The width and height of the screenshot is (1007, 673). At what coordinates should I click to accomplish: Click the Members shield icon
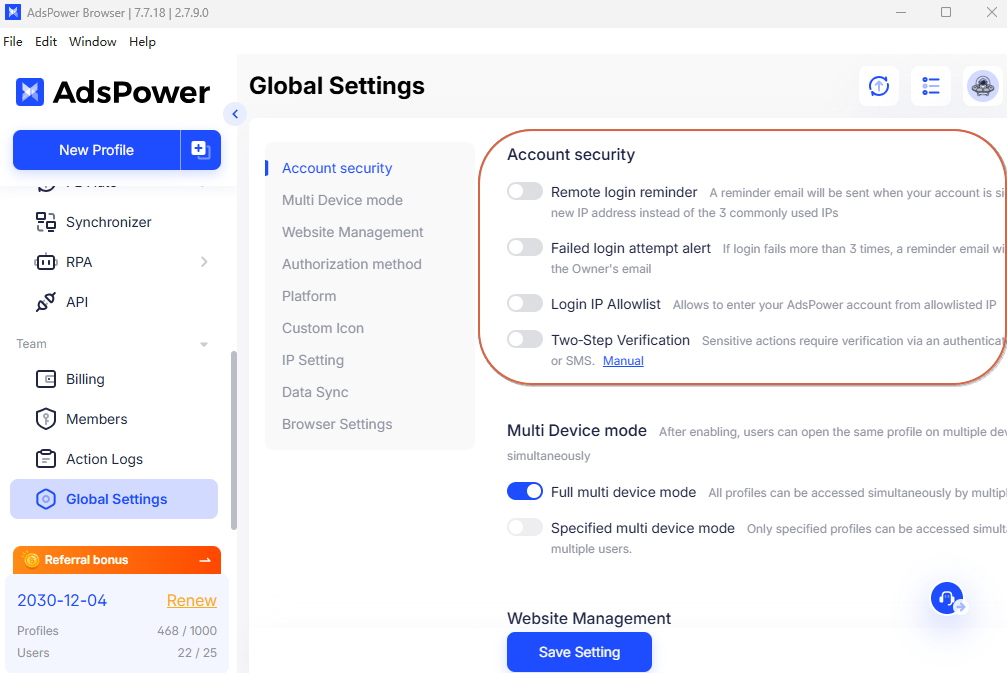click(x=46, y=419)
